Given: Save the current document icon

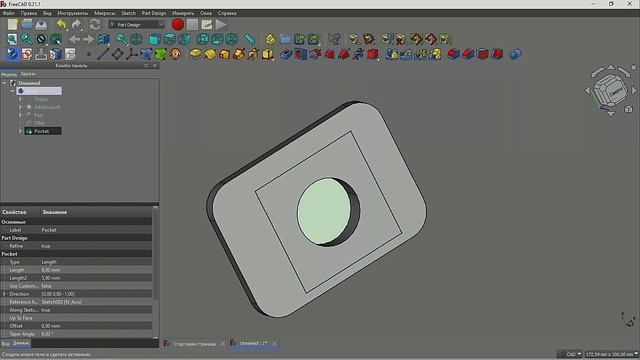Looking at the screenshot, I should (x=41, y=24).
